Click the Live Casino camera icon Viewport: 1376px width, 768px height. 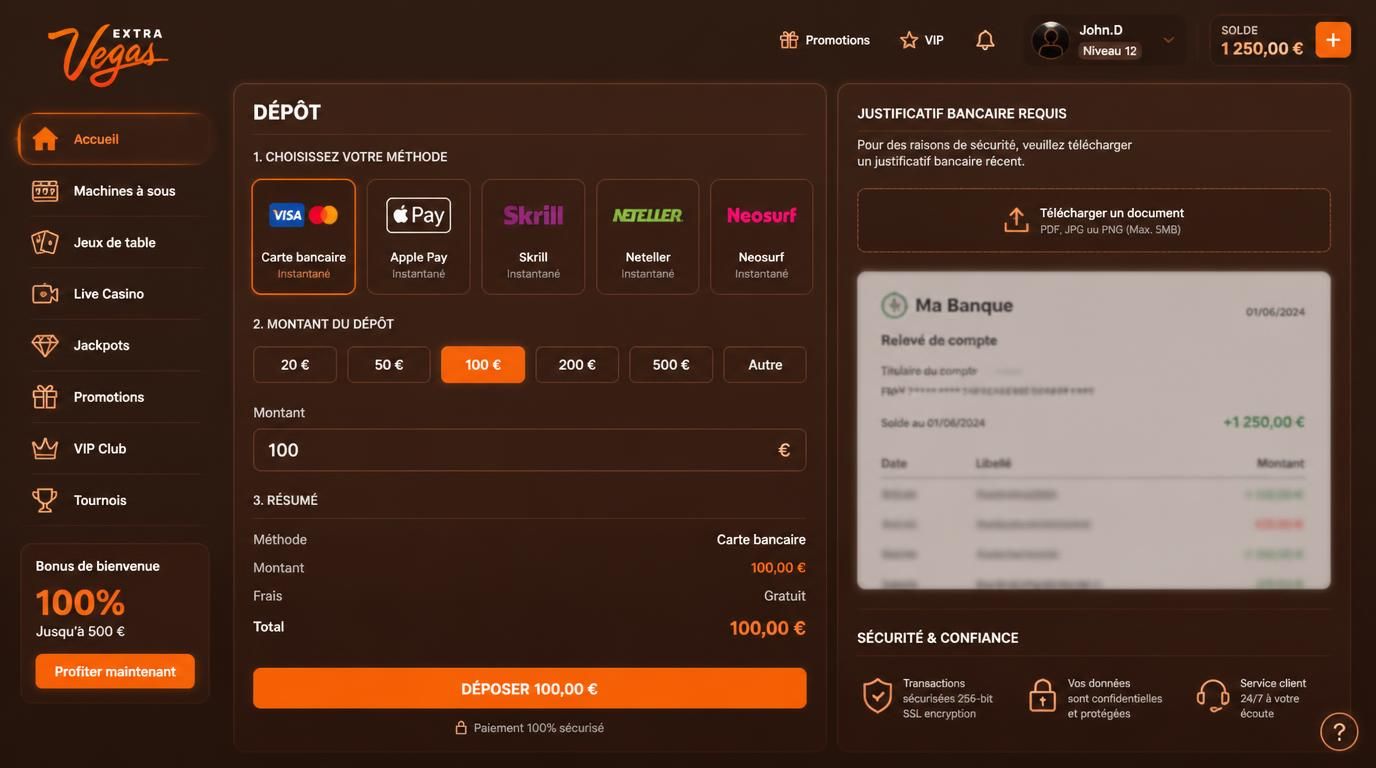(x=45, y=294)
